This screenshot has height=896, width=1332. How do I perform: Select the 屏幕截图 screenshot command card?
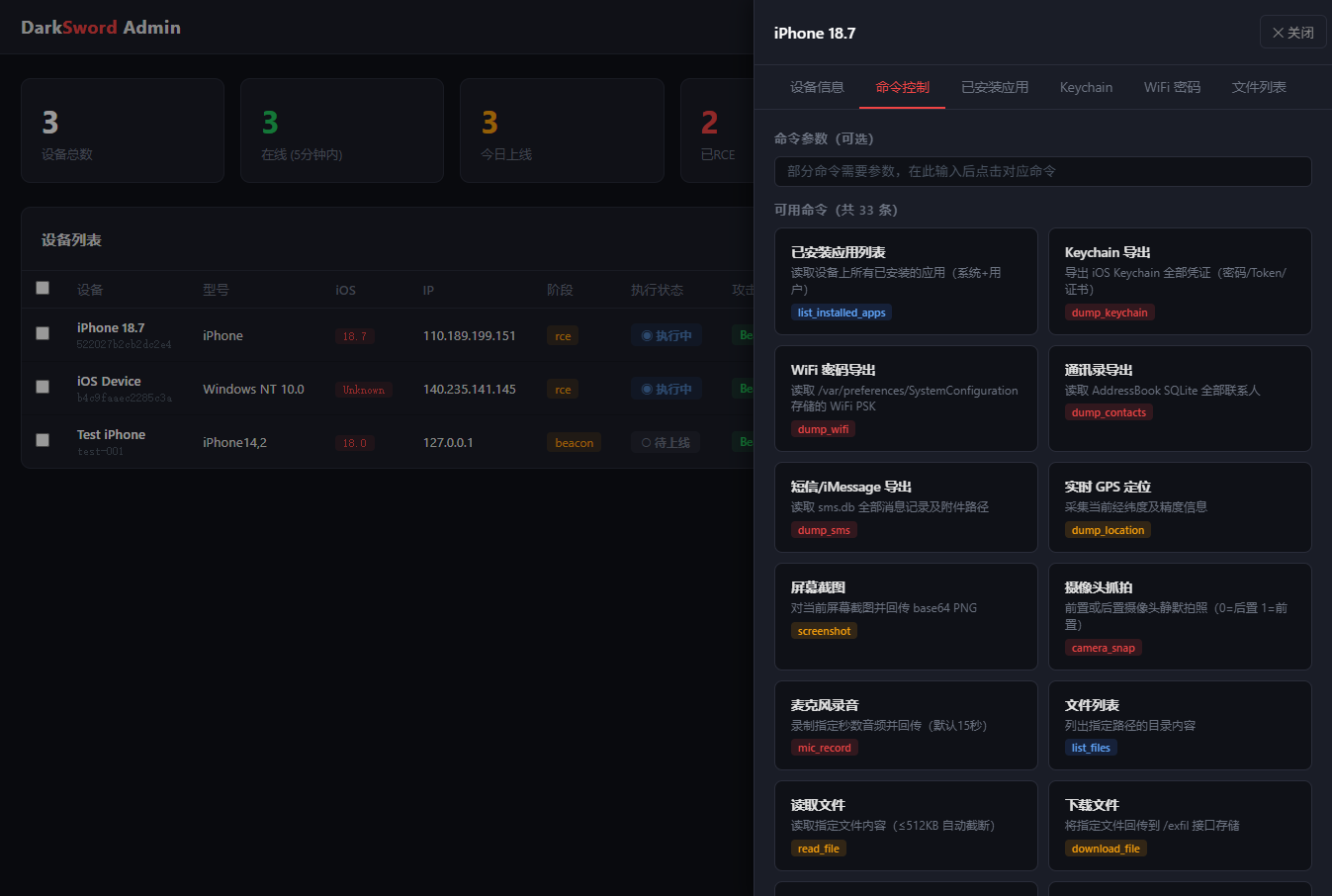[906, 616]
